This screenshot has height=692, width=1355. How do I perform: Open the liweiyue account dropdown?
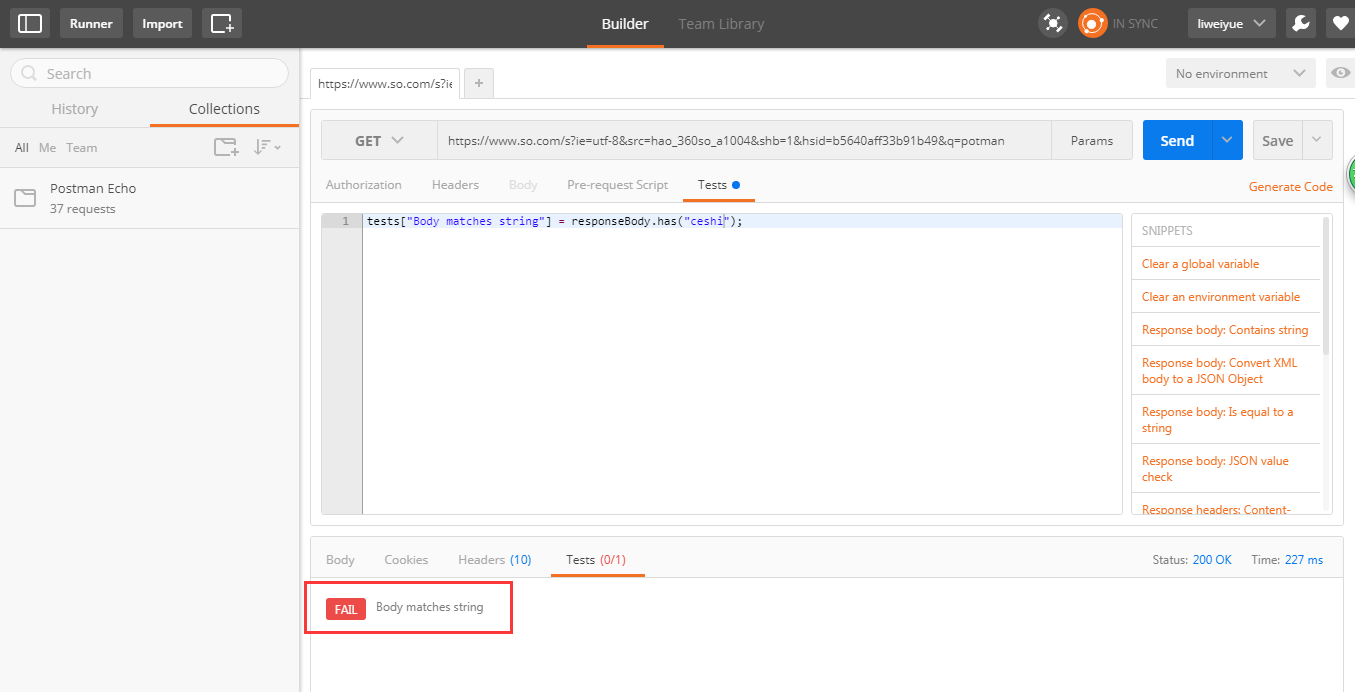(1231, 23)
